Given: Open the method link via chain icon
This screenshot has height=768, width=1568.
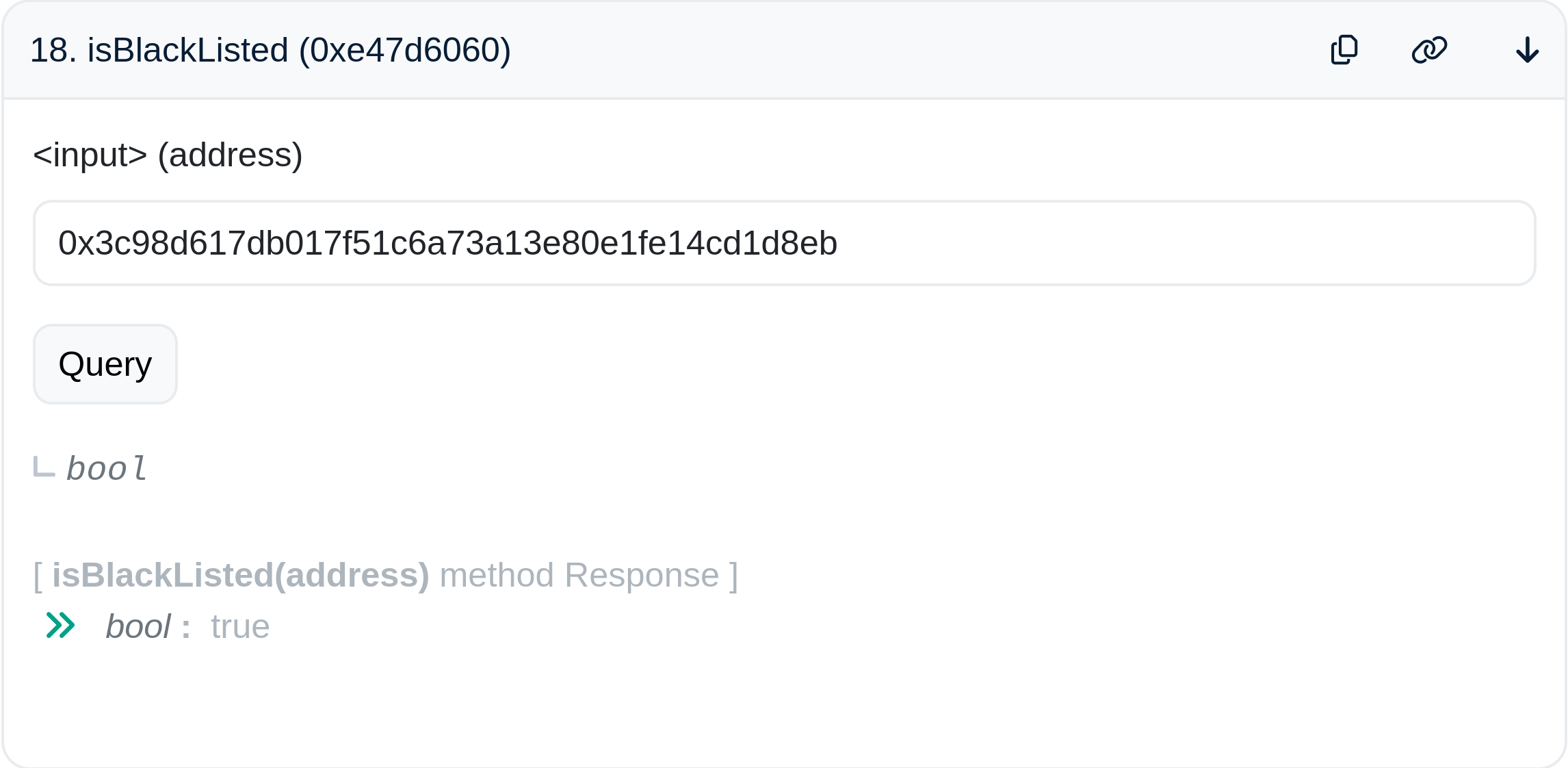Looking at the screenshot, I should (x=1431, y=49).
